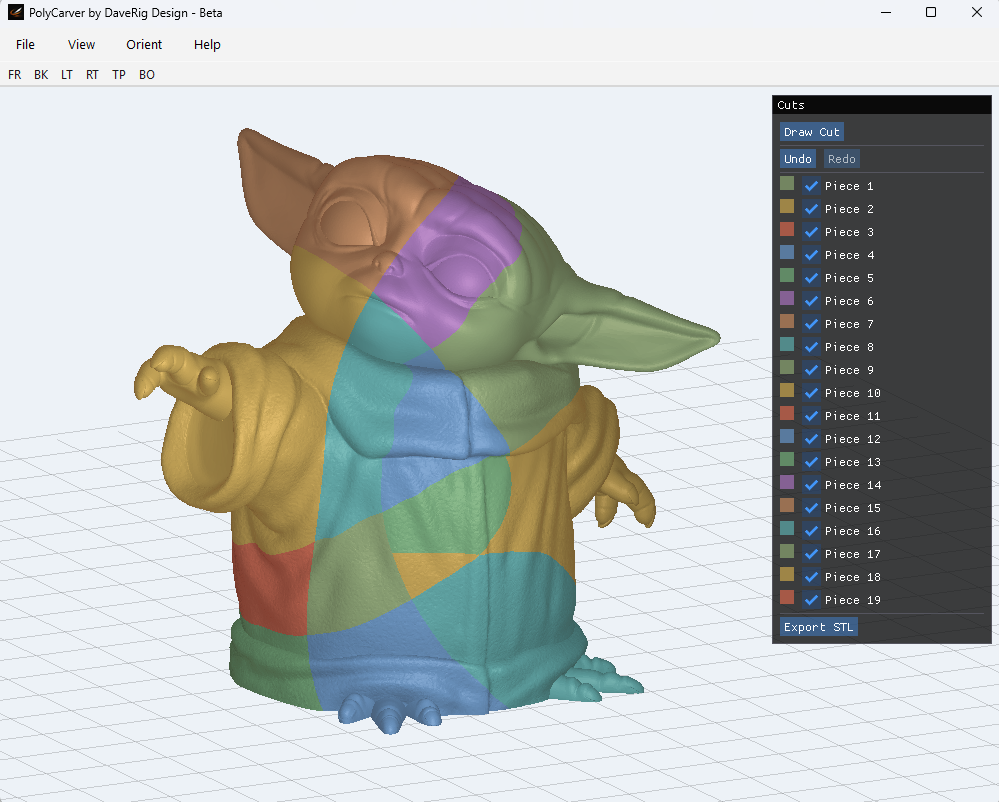Click the swatch beside Piece 19
The image size is (999, 802).
(x=787, y=598)
